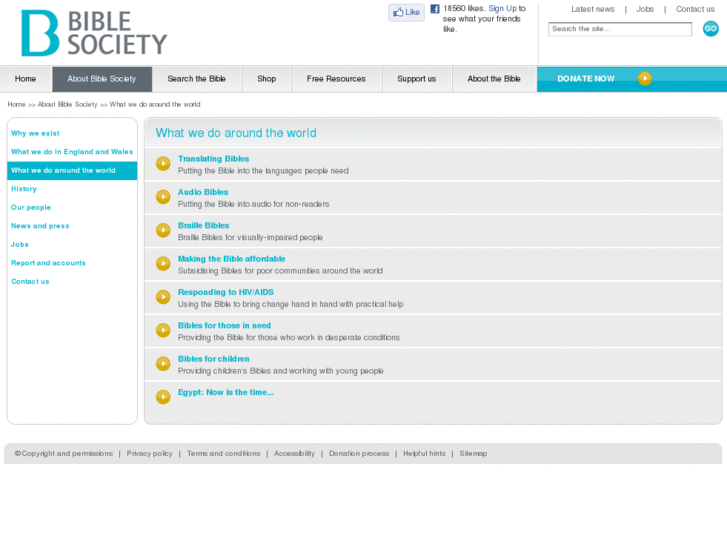
Task: Click 'Braille Bibles for visually-impaired people' text
Action: point(250,238)
